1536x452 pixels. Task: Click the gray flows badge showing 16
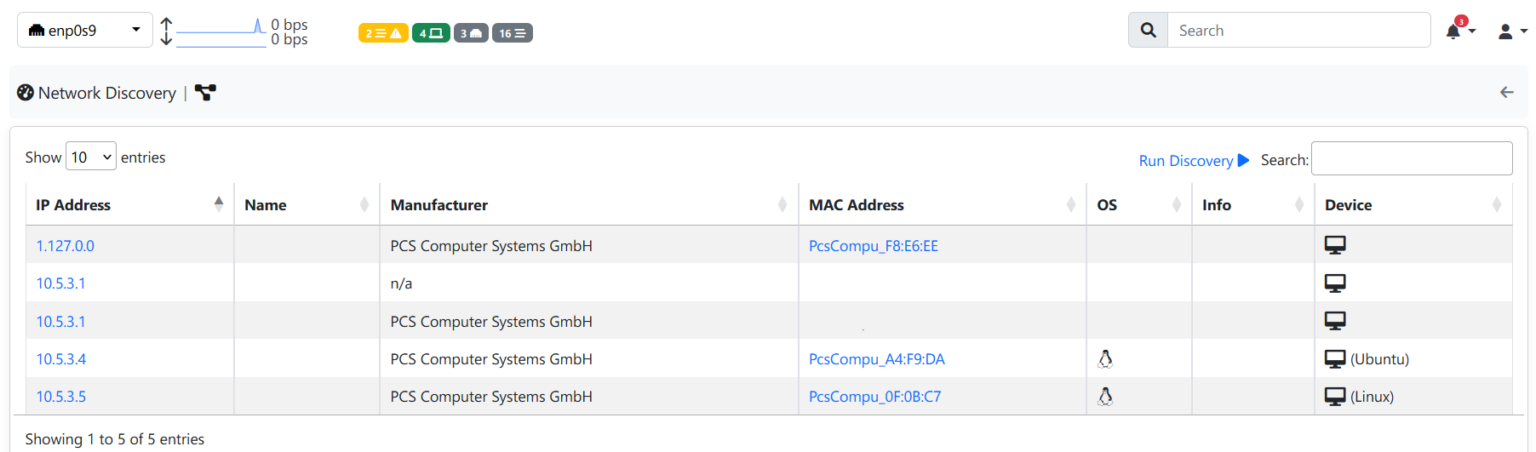tap(512, 33)
